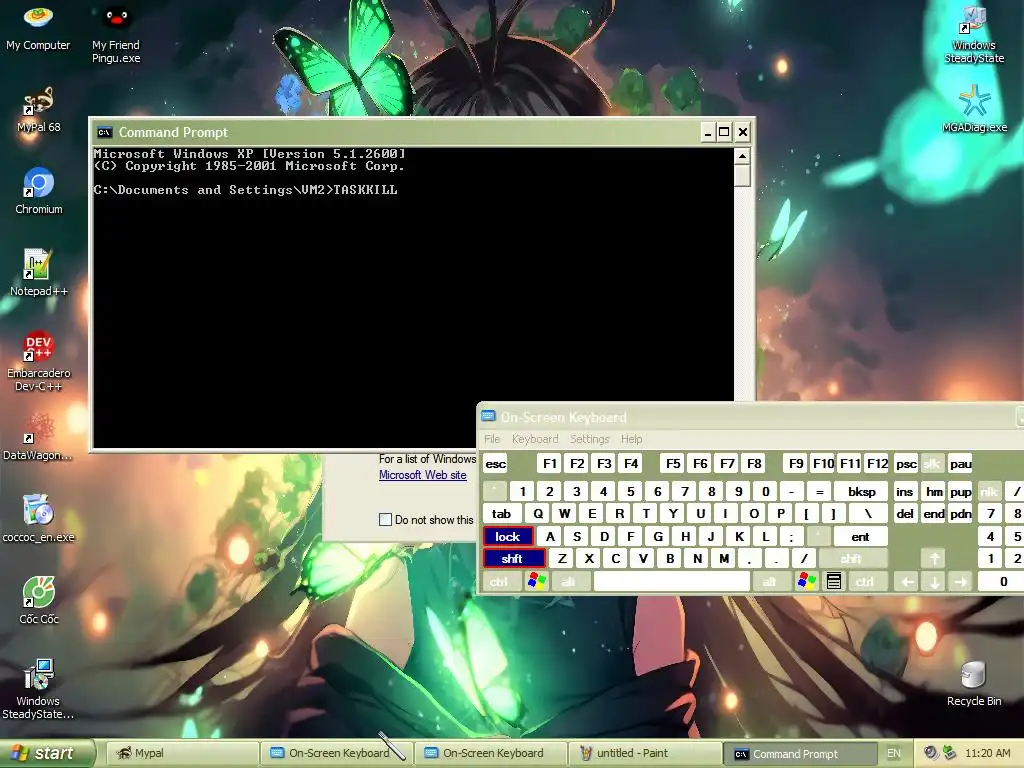Open Settings menu in On-Screen Keyboard

pos(590,439)
